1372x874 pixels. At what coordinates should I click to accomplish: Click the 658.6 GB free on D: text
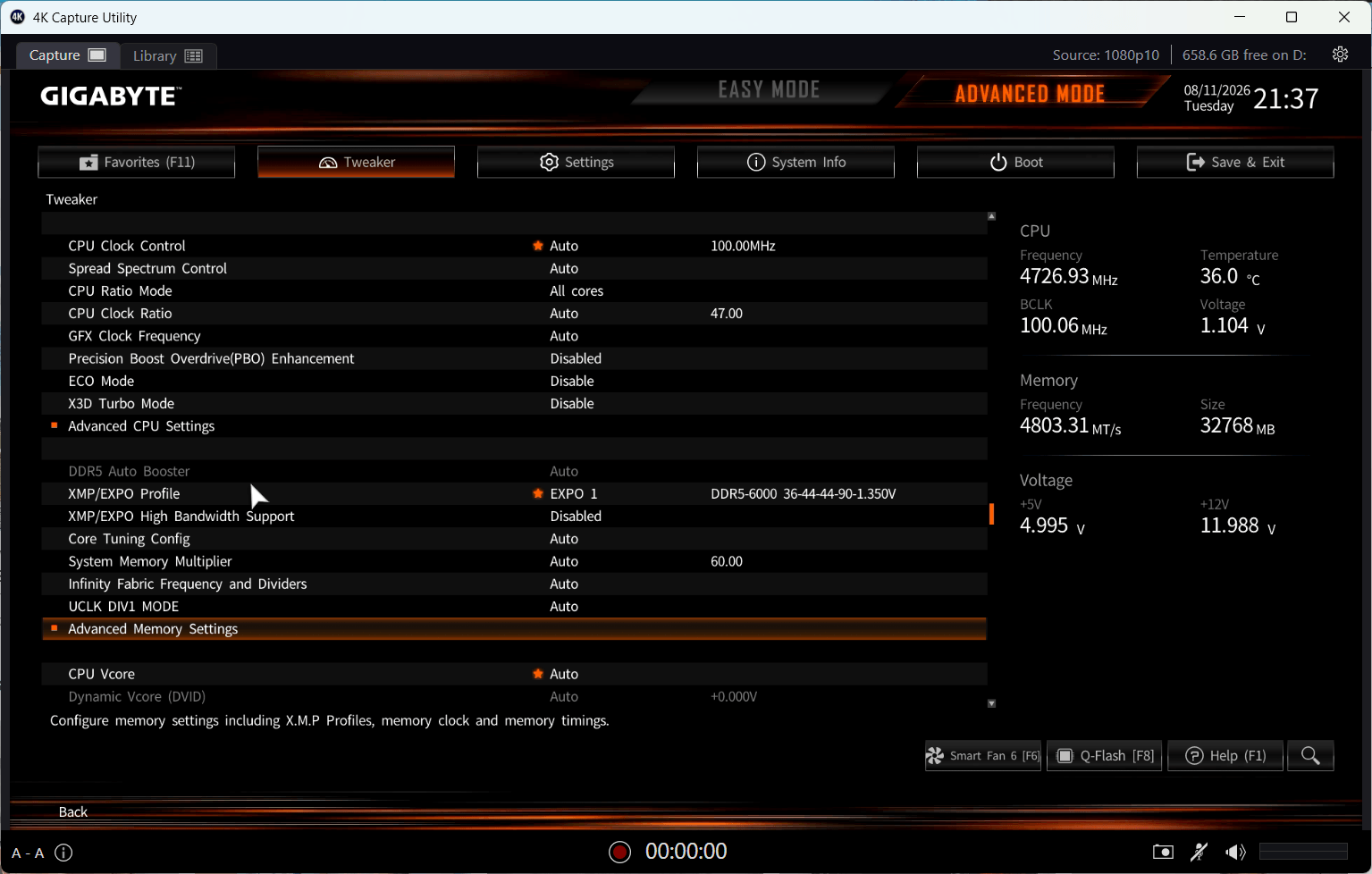click(x=1244, y=55)
